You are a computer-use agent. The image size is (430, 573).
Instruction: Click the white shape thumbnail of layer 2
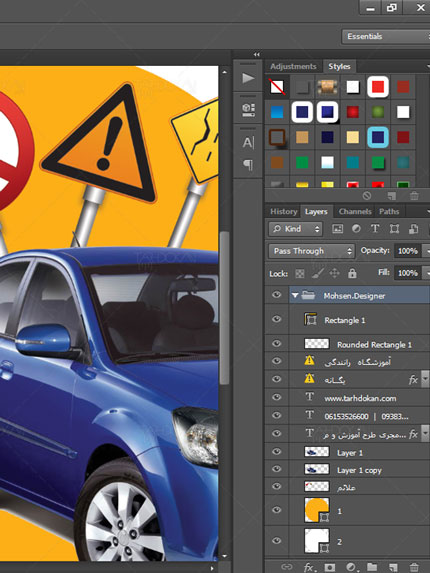316,540
